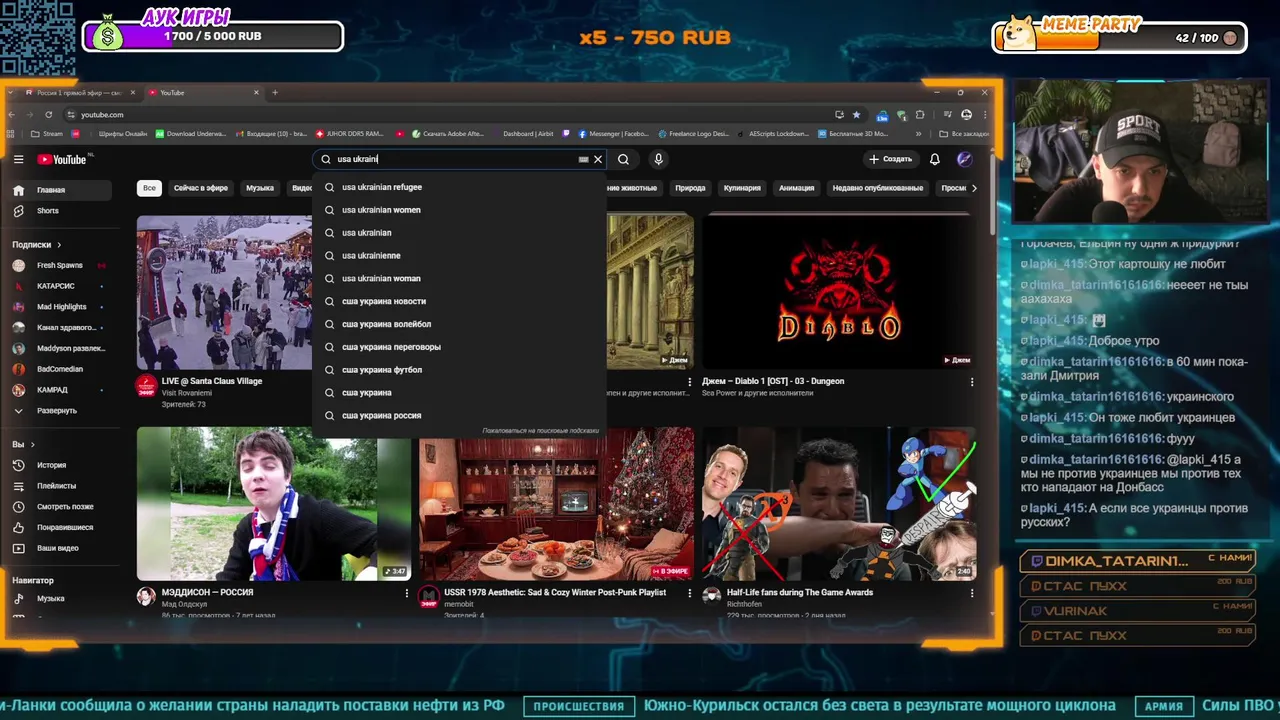
Task: Open Chrome extensions puzzle icon
Action: coord(920,115)
